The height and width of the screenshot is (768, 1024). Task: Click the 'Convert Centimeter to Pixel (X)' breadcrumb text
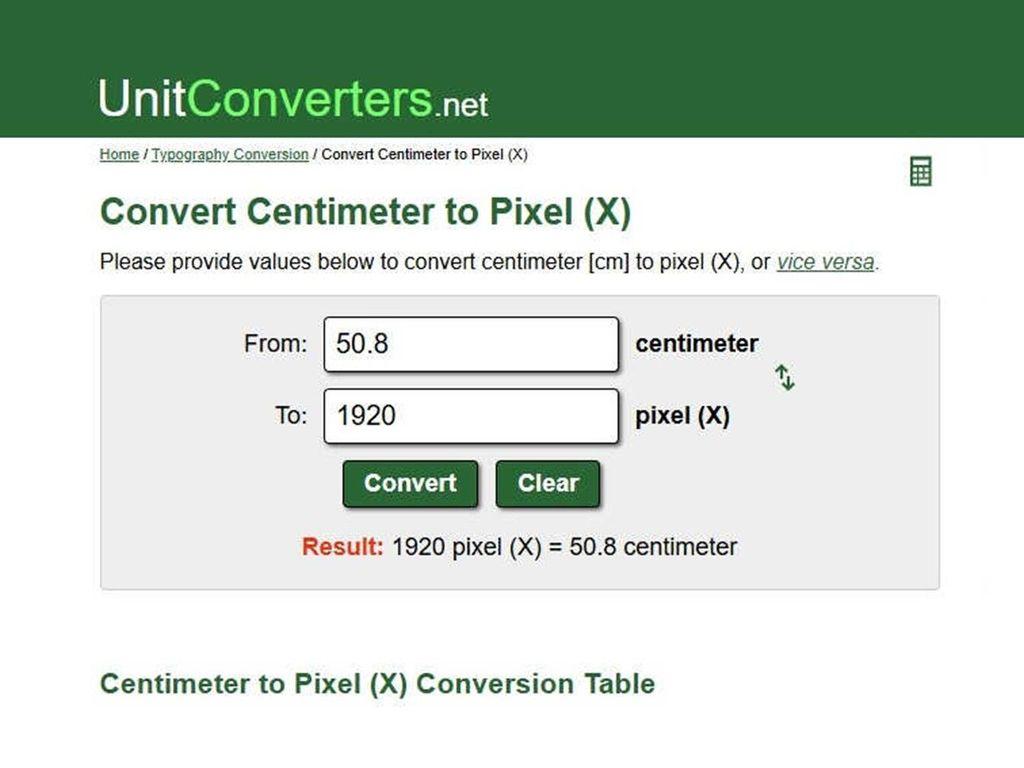pos(424,155)
